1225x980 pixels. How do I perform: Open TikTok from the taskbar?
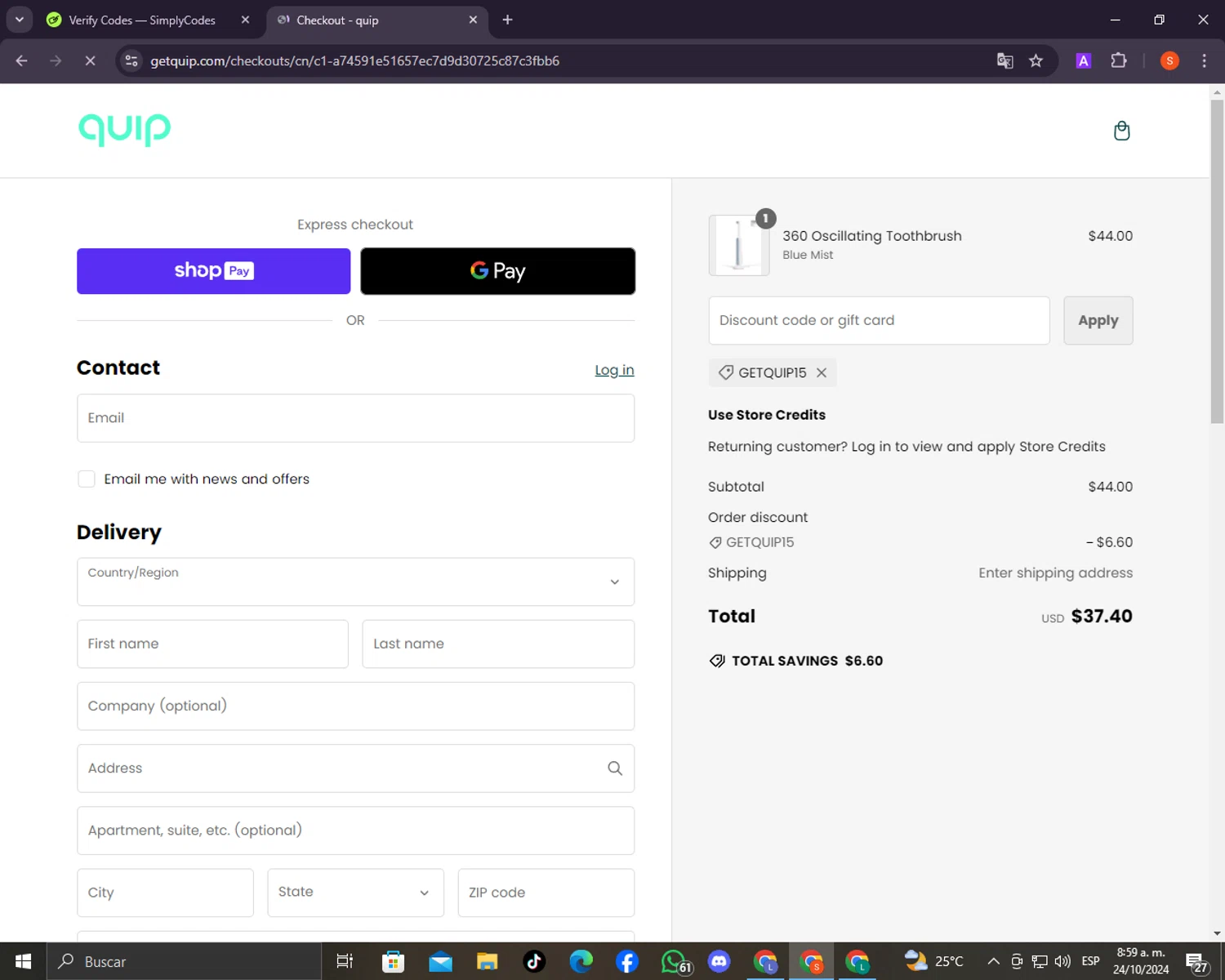pyautogui.click(x=534, y=961)
